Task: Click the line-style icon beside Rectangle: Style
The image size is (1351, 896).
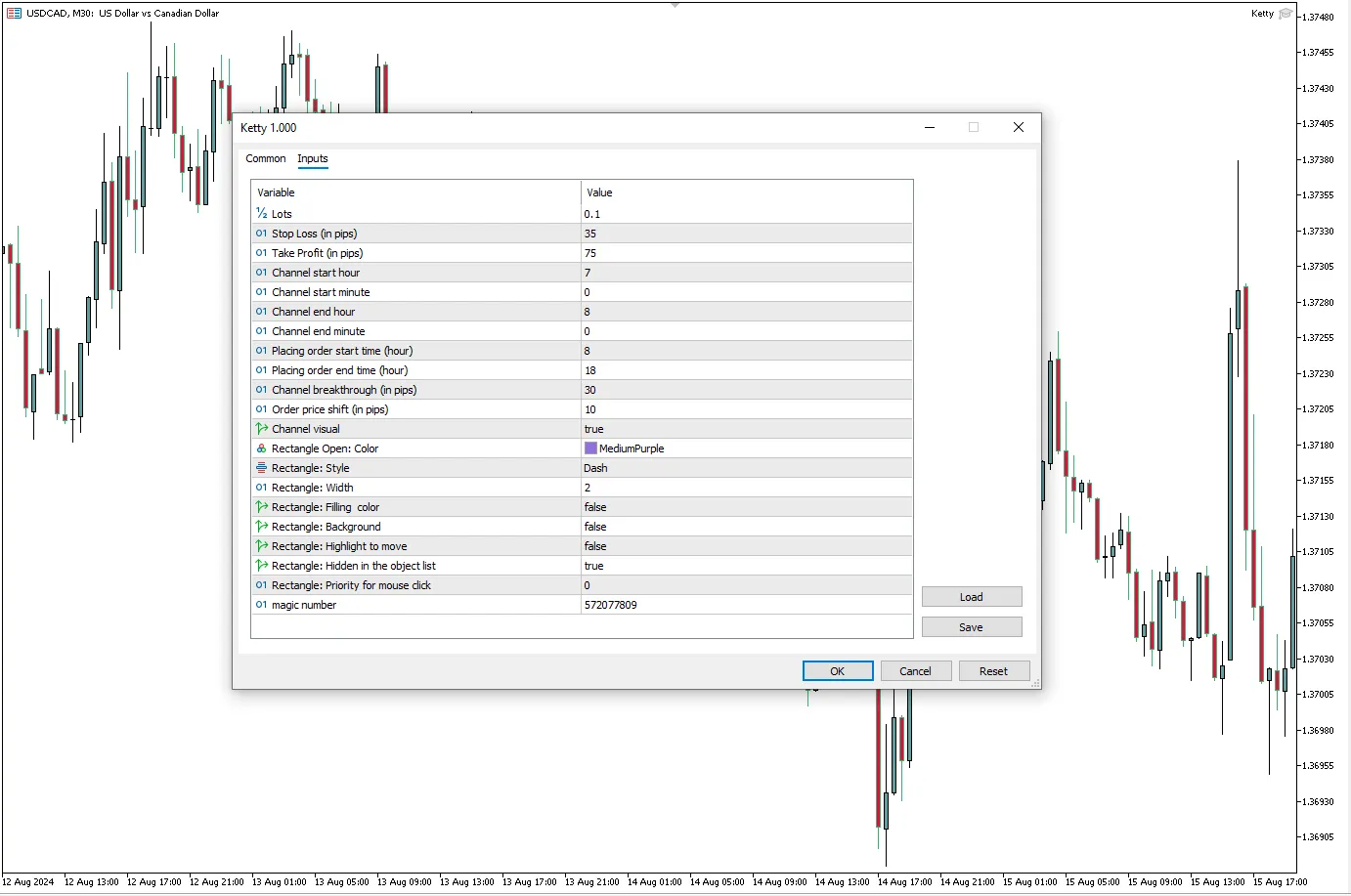Action: [x=261, y=468]
